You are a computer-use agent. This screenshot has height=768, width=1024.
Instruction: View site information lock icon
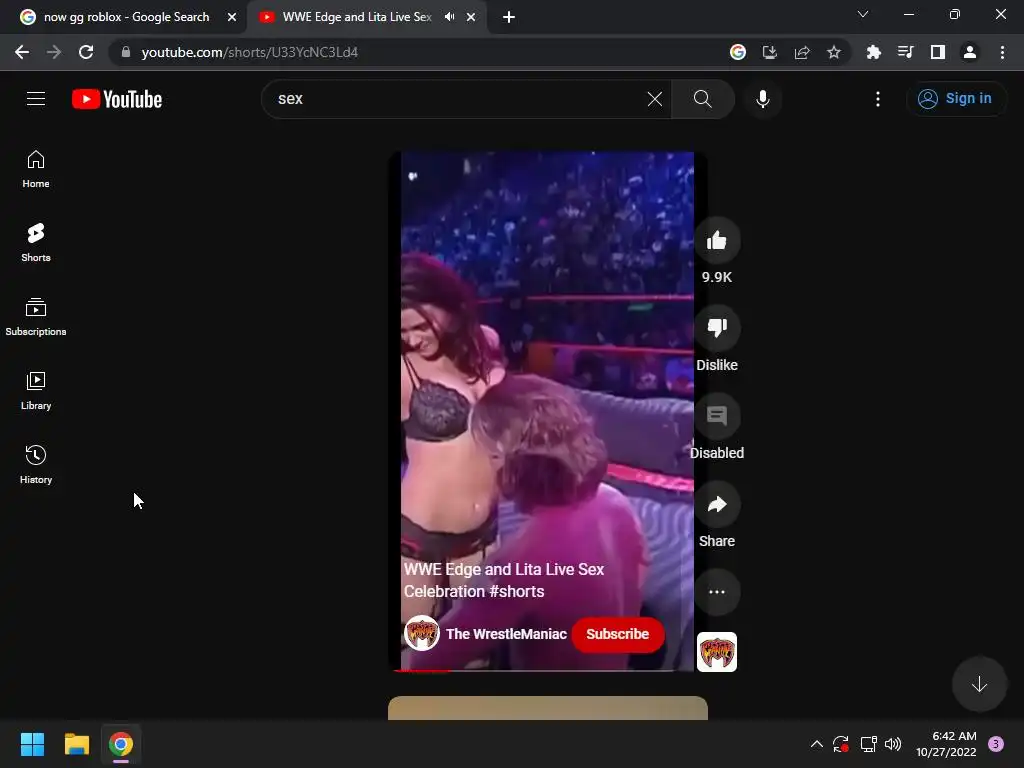click(x=126, y=52)
